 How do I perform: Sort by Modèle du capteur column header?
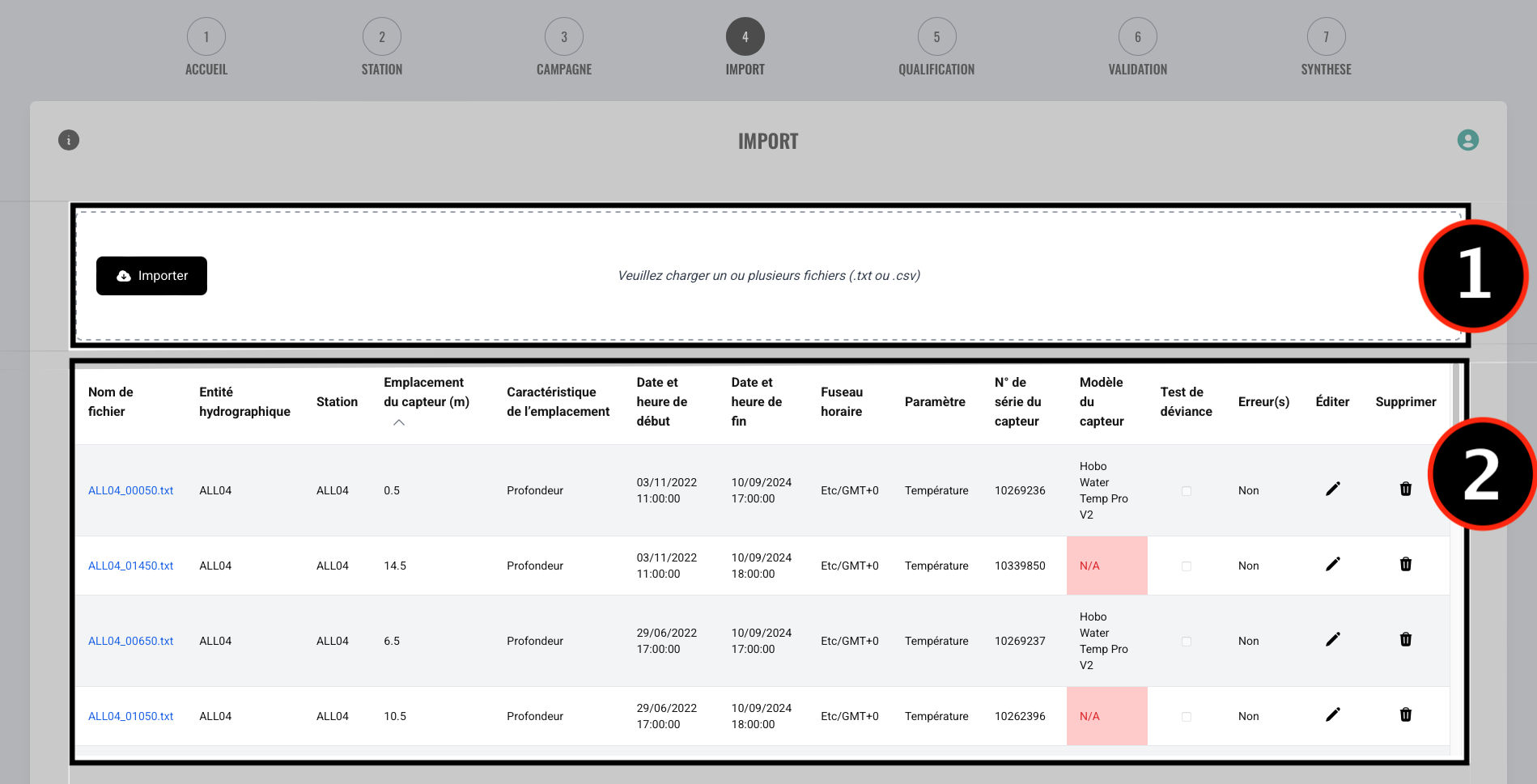(x=1102, y=401)
